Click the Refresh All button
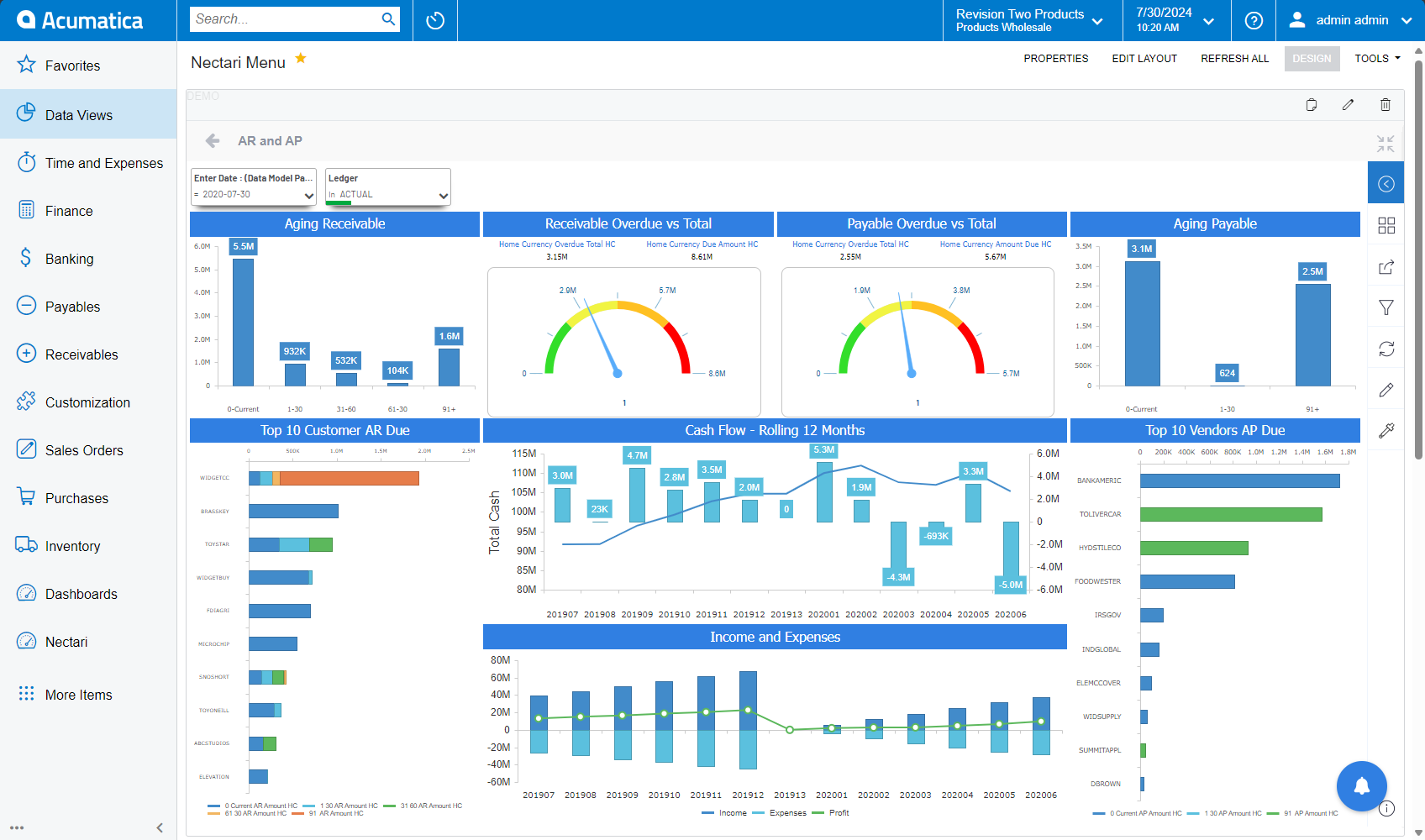Screen dimensions: 1425x840 (1234, 59)
